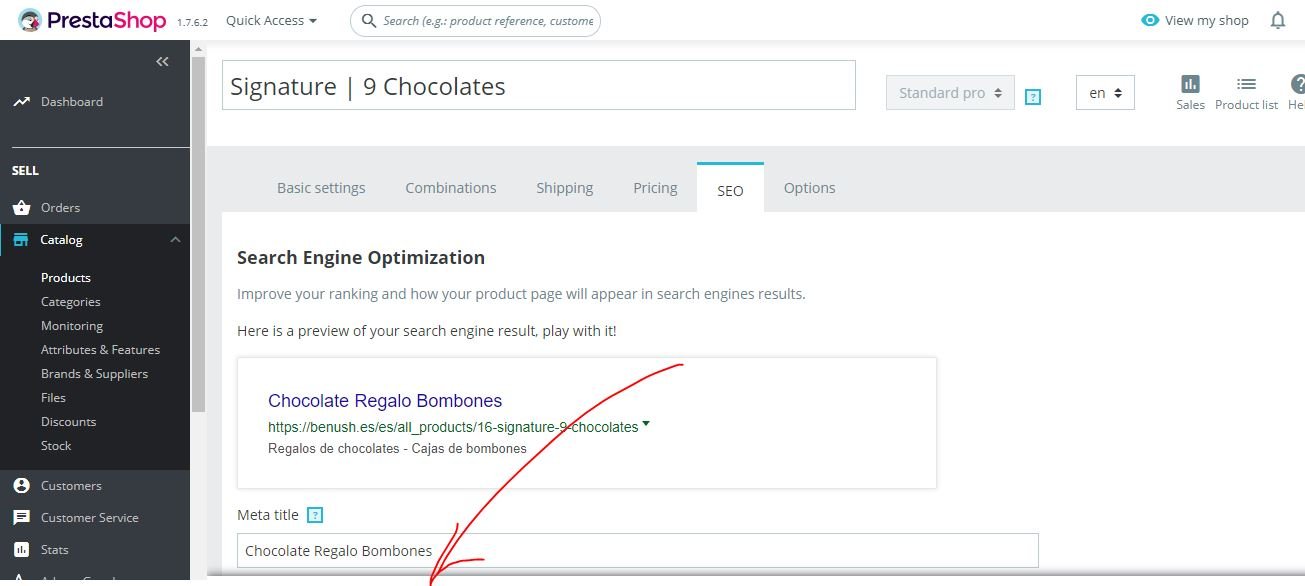The image size is (1305, 586).
Task: Open Brands & Suppliers in the sidebar
Action: 94,374
